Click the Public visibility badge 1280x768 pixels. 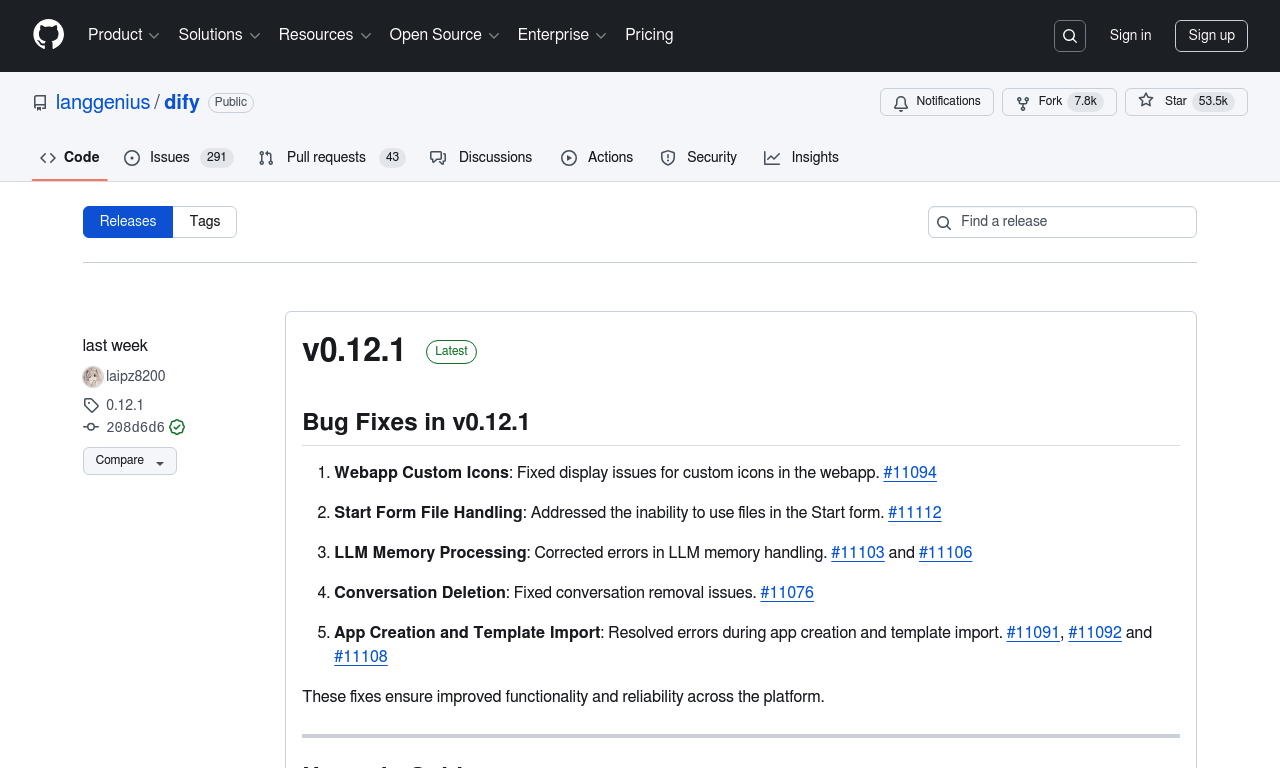231,103
